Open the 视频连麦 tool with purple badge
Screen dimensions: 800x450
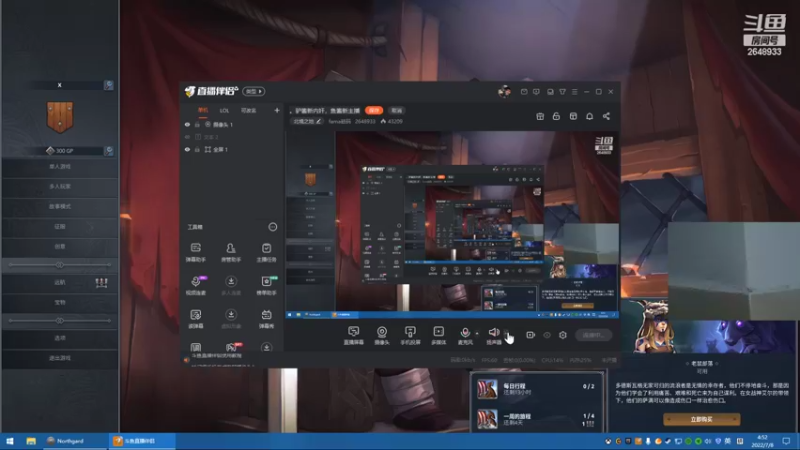point(195,285)
